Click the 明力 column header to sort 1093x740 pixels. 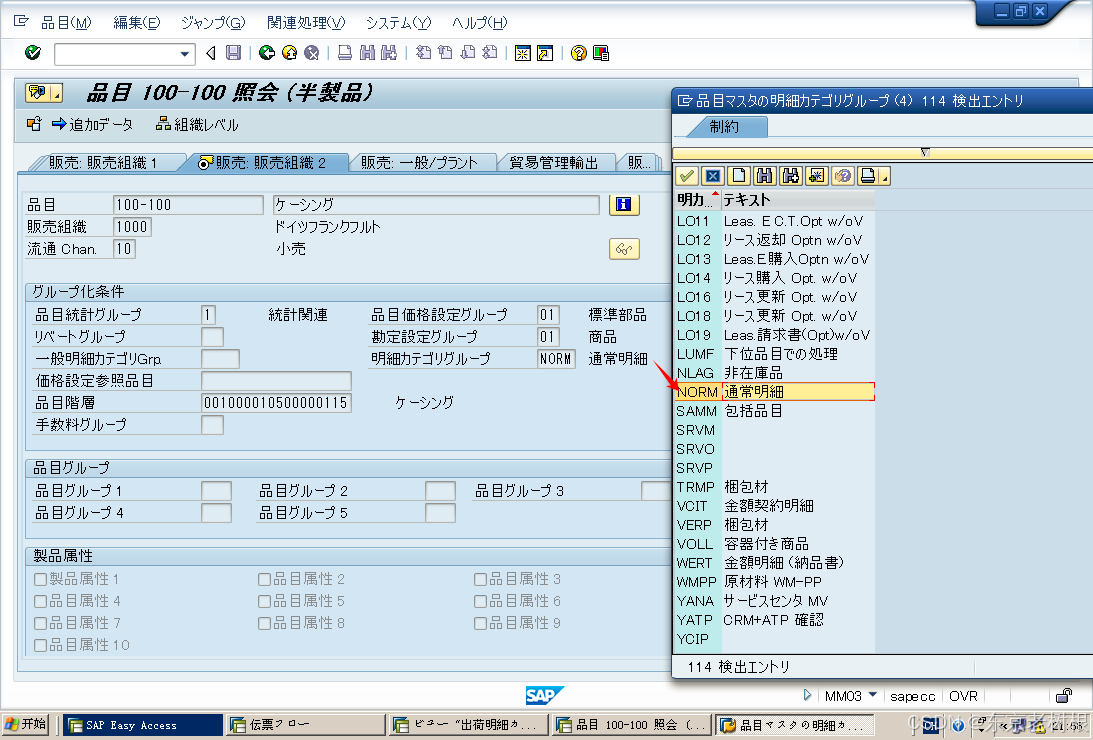697,200
